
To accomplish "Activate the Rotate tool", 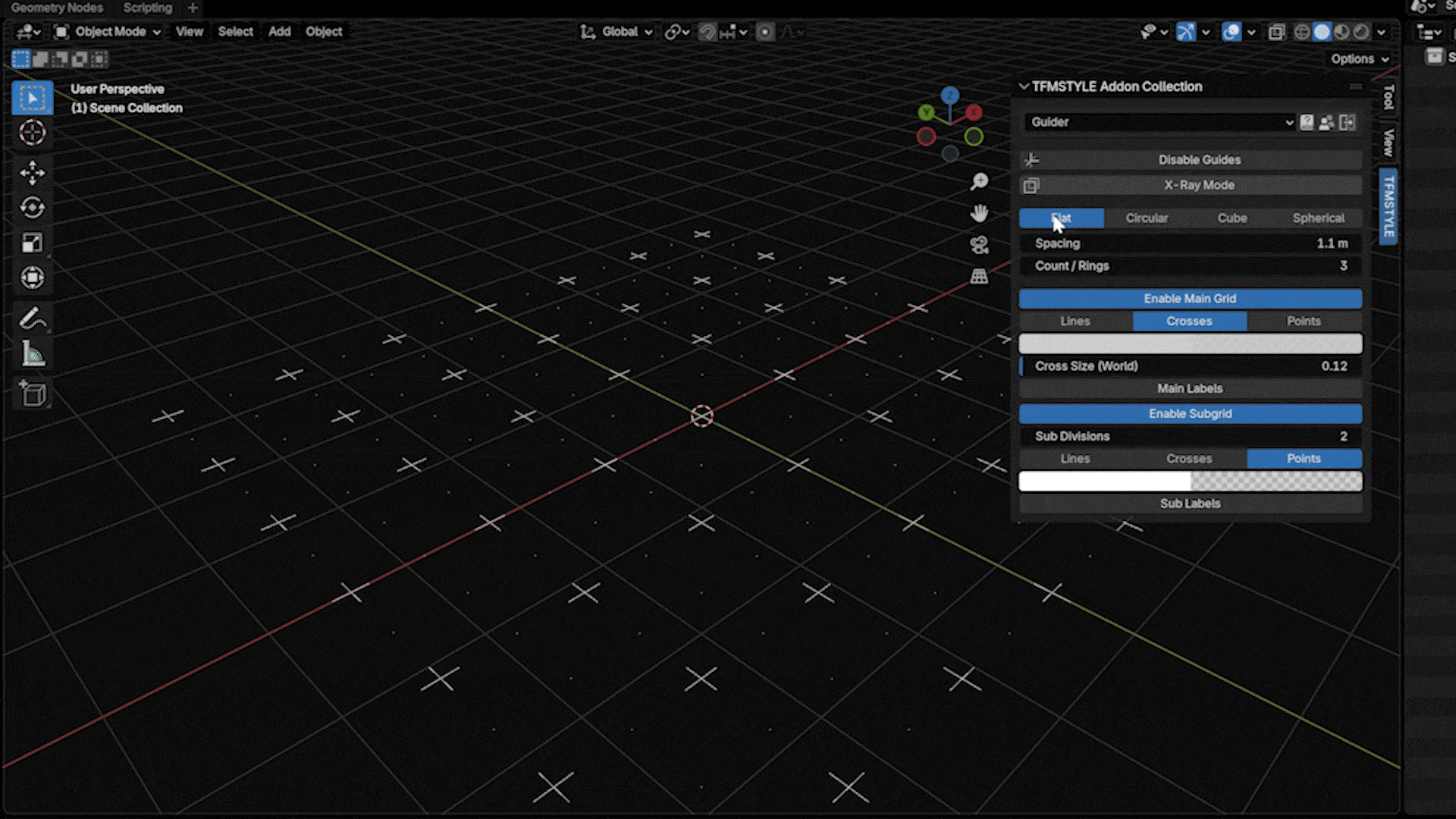I will point(32,208).
